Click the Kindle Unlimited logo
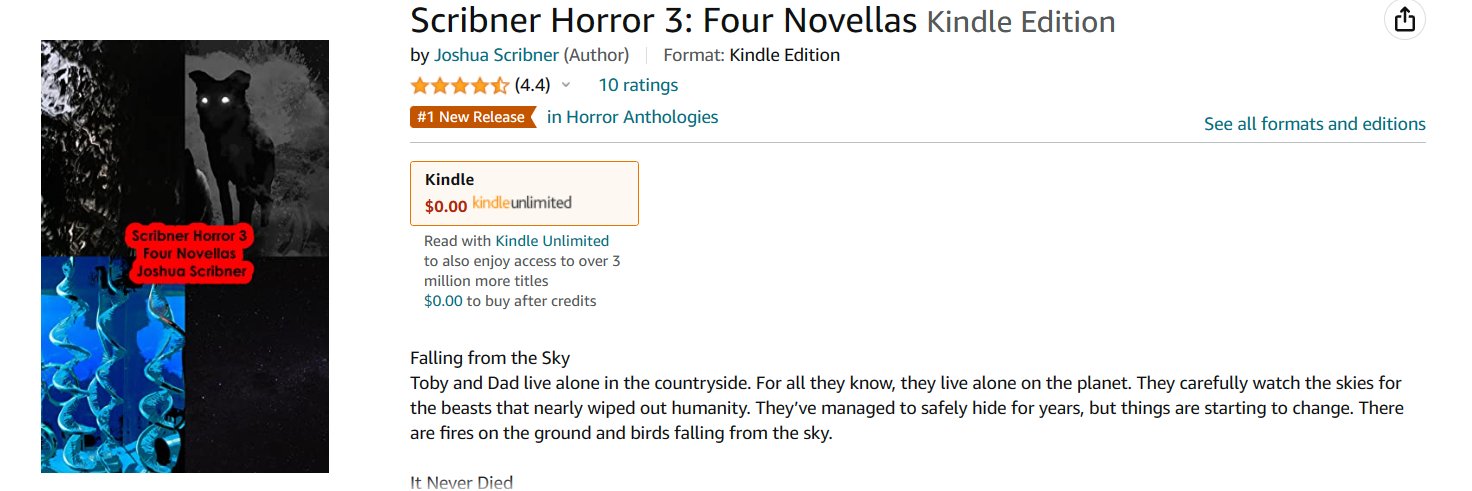Viewport: 1472px width, 491px height. pyautogui.click(x=522, y=203)
